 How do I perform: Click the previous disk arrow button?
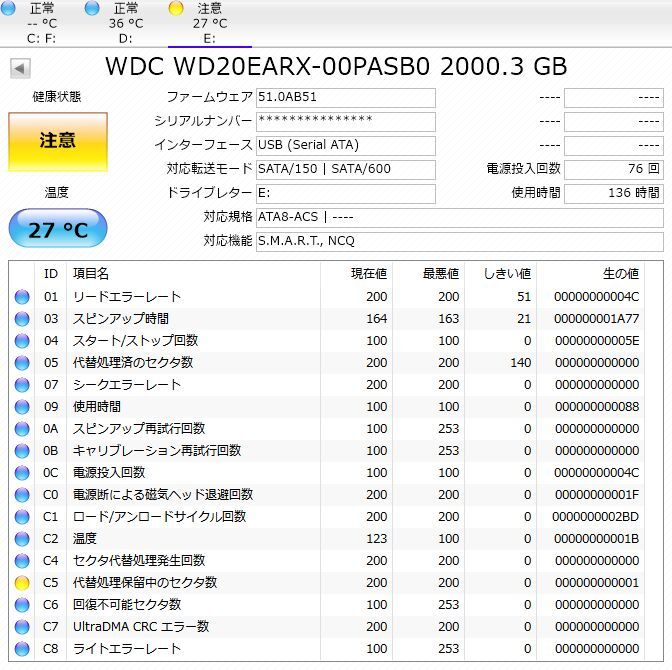click(x=20, y=69)
